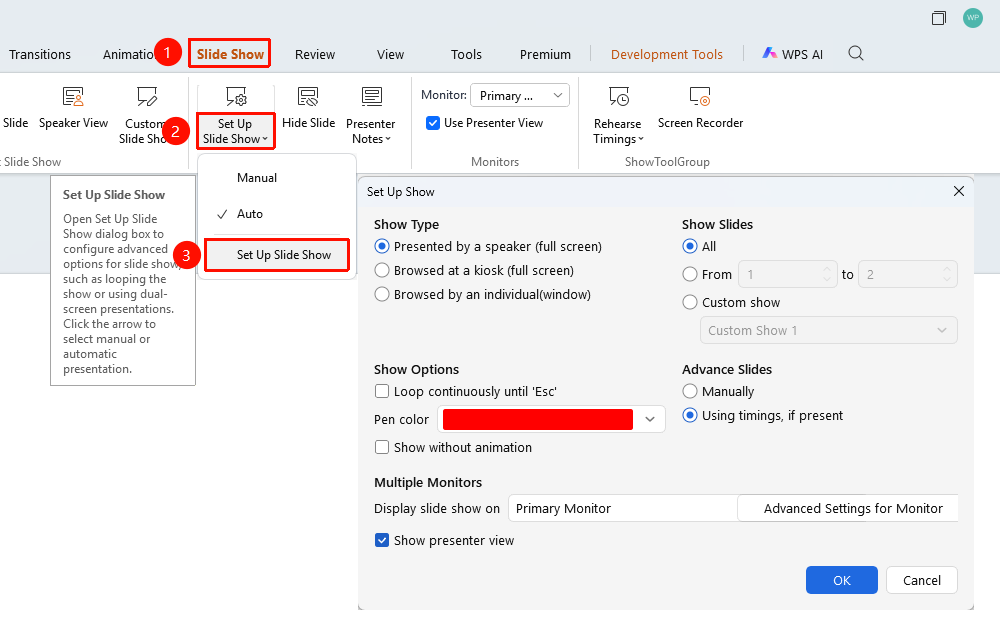Click the Set Up Slide Show ribbon icon
1000x634 pixels.
[x=236, y=97]
